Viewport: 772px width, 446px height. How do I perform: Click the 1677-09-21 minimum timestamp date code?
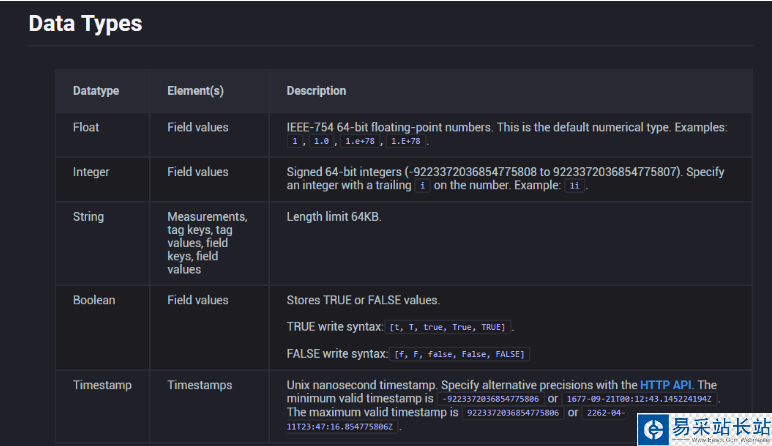(640, 399)
